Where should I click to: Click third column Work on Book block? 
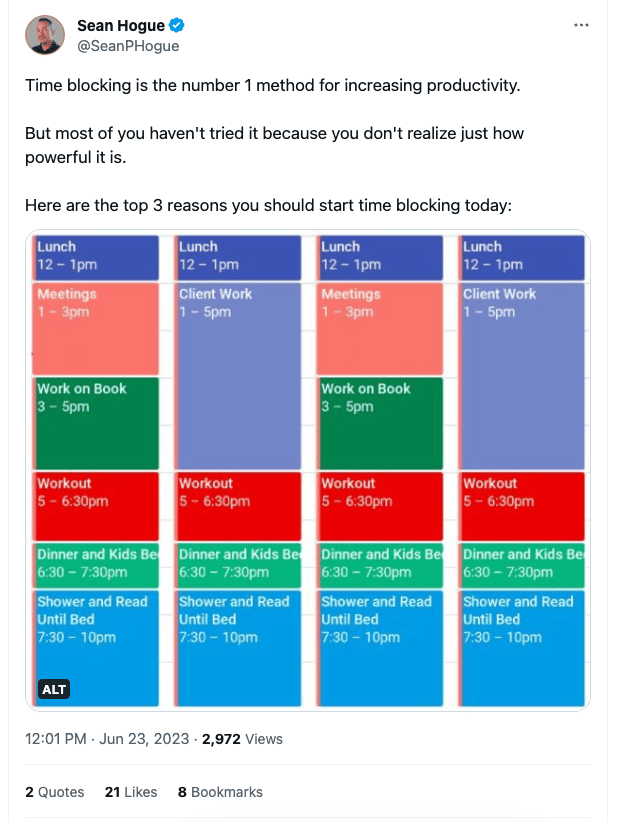point(380,423)
